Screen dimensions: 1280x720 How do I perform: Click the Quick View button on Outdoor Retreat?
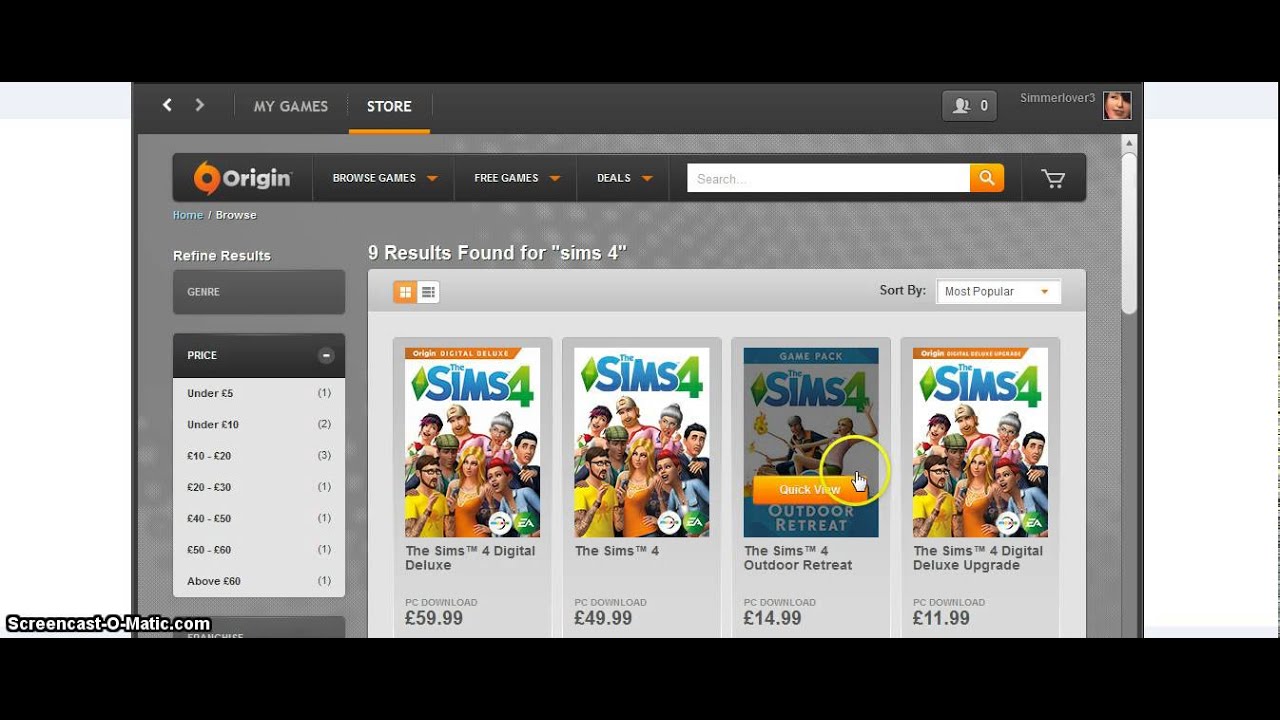(811, 489)
